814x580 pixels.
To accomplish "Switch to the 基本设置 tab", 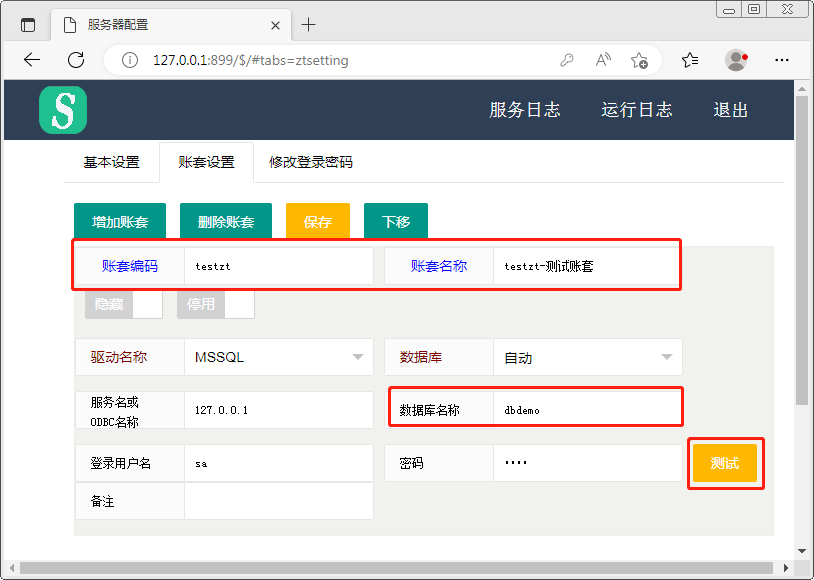I will click(x=111, y=162).
